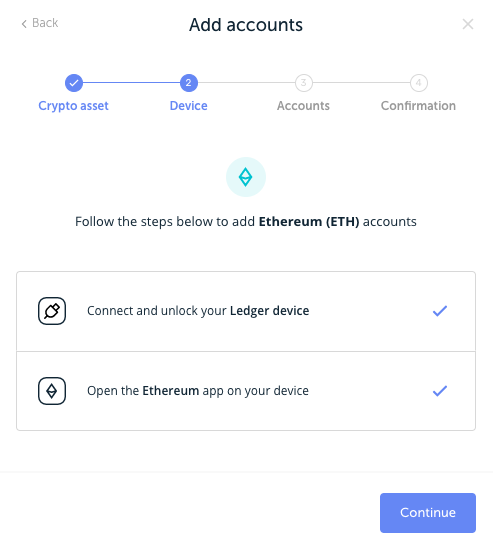Click the completed Crypto asset checkmark circle
The width and height of the screenshot is (493, 552).
[x=74, y=83]
